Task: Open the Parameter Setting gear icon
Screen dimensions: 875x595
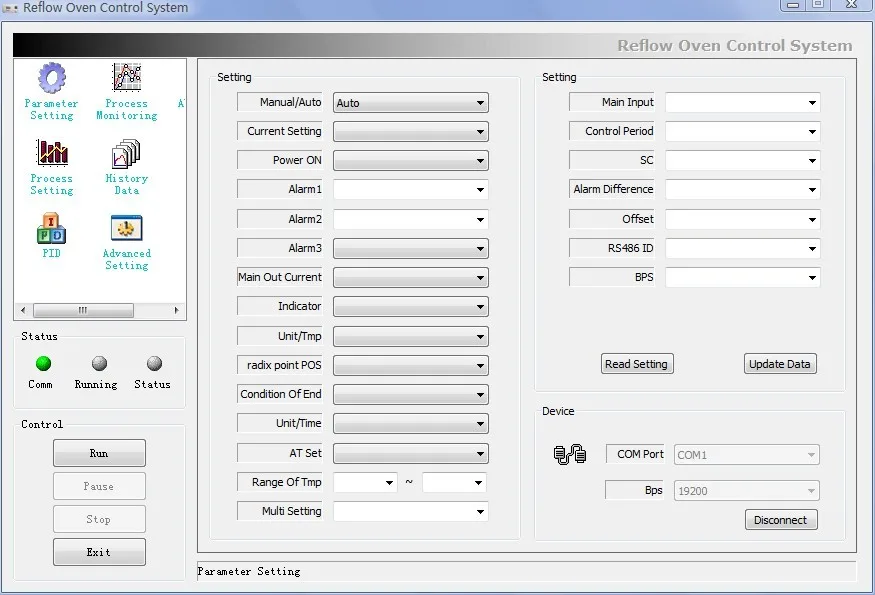Action: coord(51,78)
